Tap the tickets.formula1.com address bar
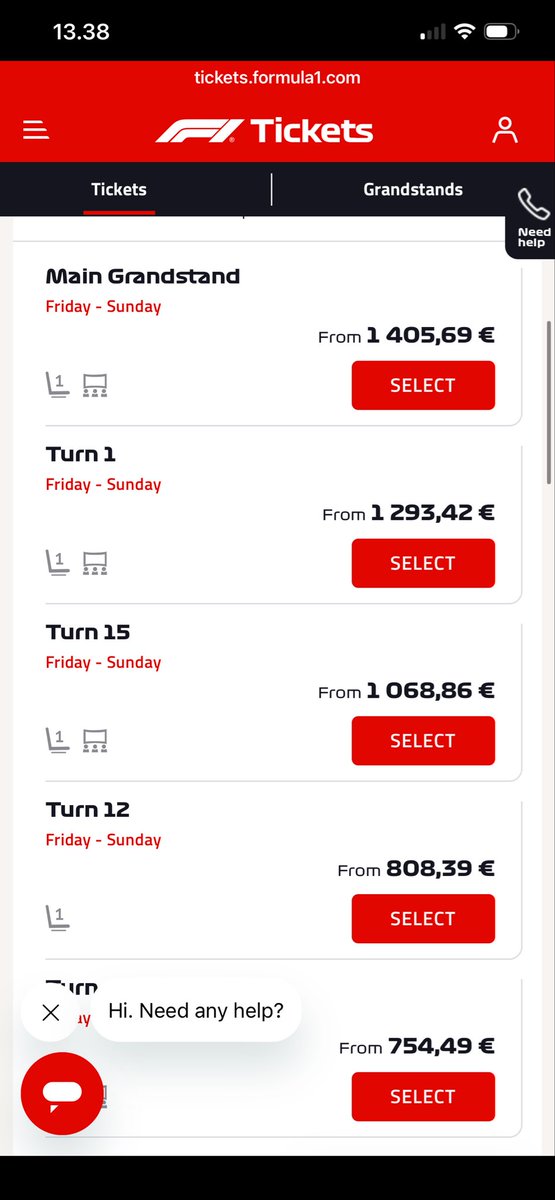The height and width of the screenshot is (1200, 555). 277,77
